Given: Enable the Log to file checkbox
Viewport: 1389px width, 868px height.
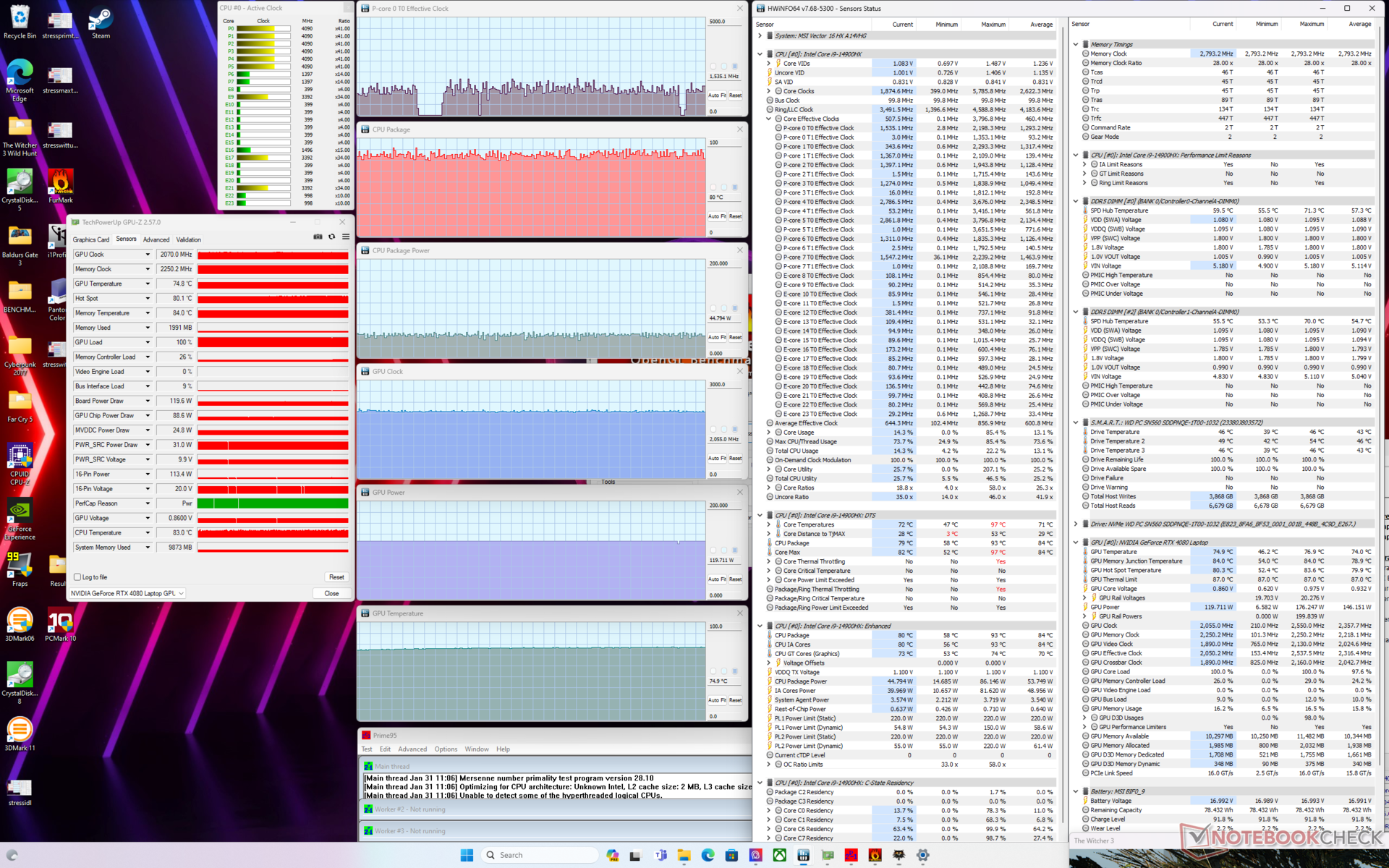Looking at the screenshot, I should [x=77, y=577].
